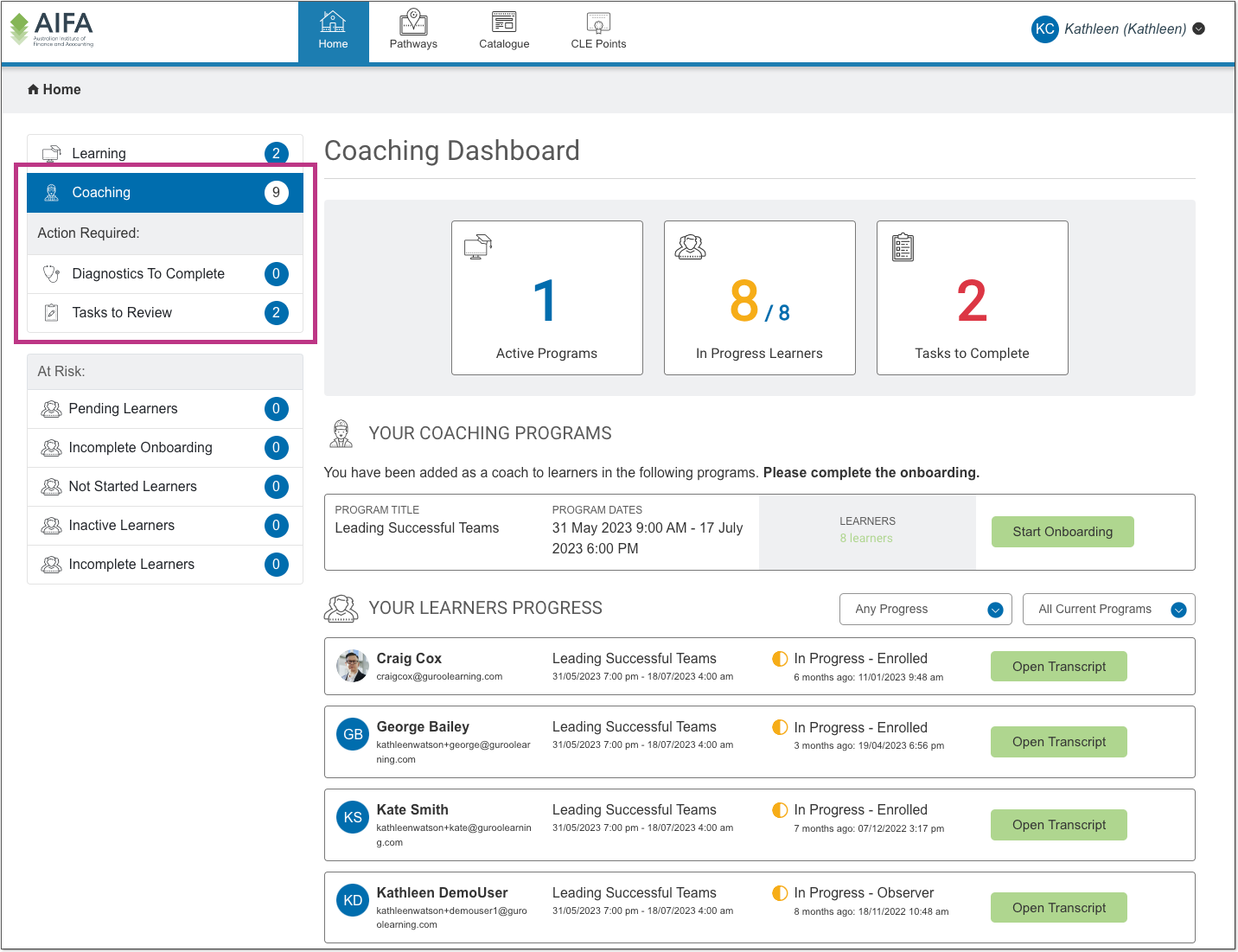Click the Active Programs card
This screenshot has height=952, width=1238.
pyautogui.click(x=546, y=297)
